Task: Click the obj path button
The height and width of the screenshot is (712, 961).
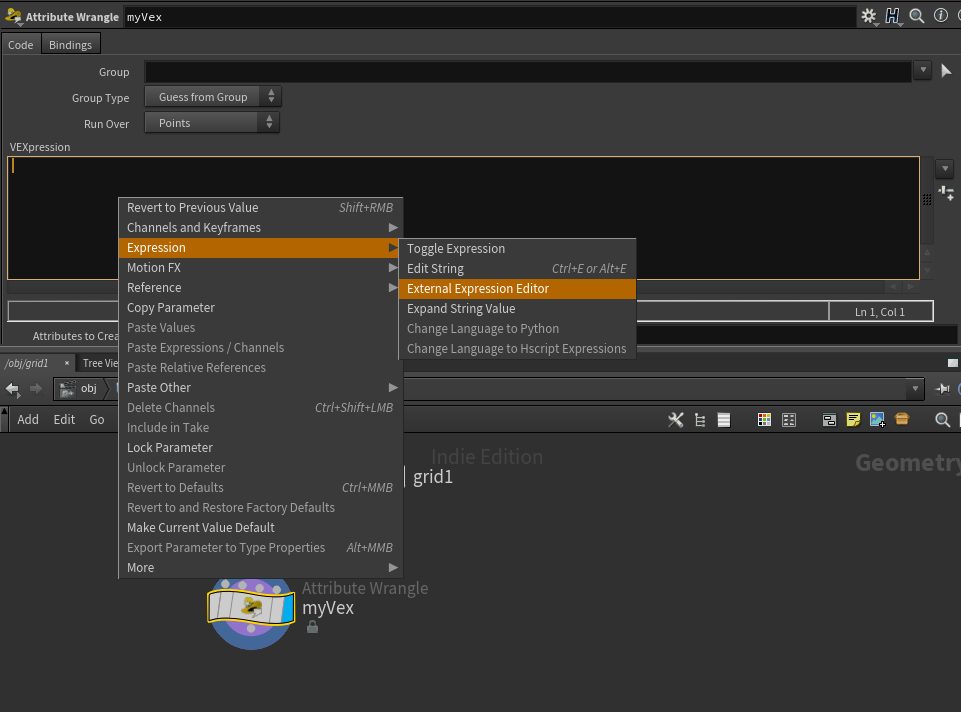Action: point(80,389)
